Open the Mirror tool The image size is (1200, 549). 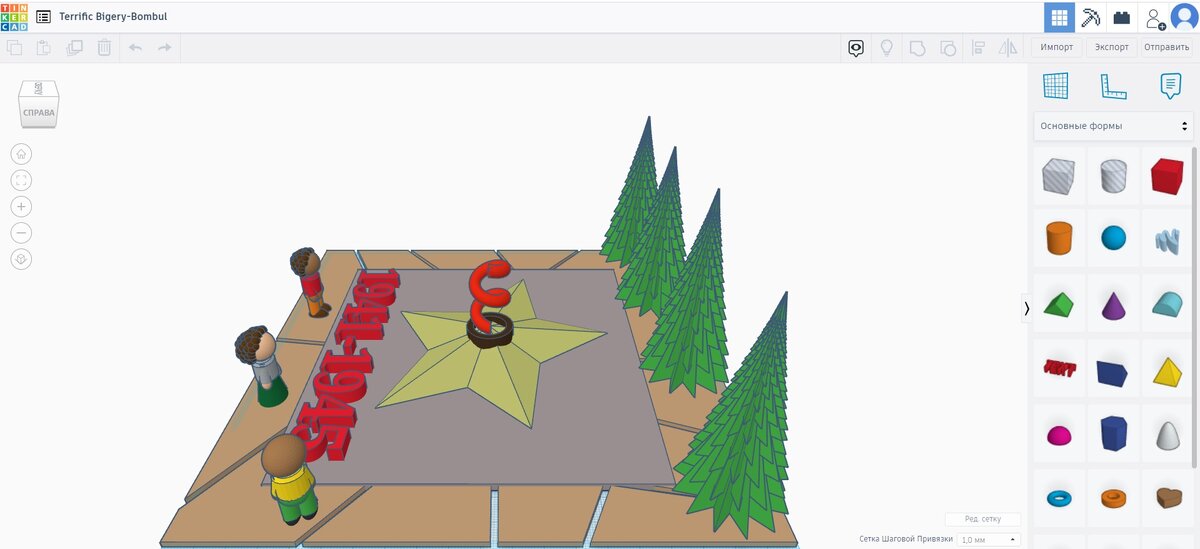[1008, 47]
